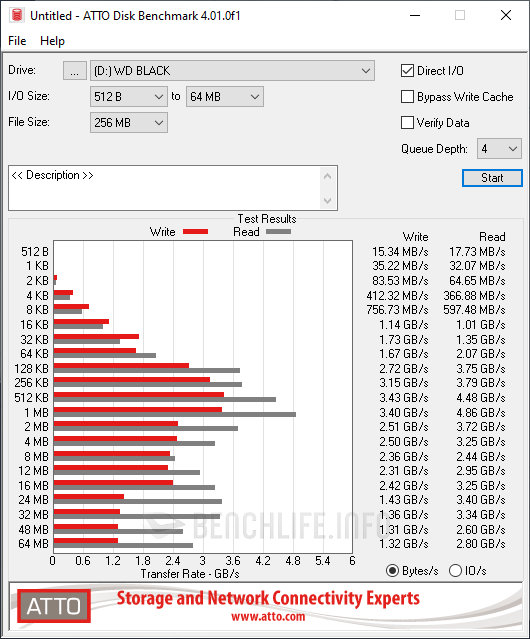Image resolution: width=530 pixels, height=639 pixels.
Task: Click the Transfer Rate - GB/s axis label
Action: [190, 574]
